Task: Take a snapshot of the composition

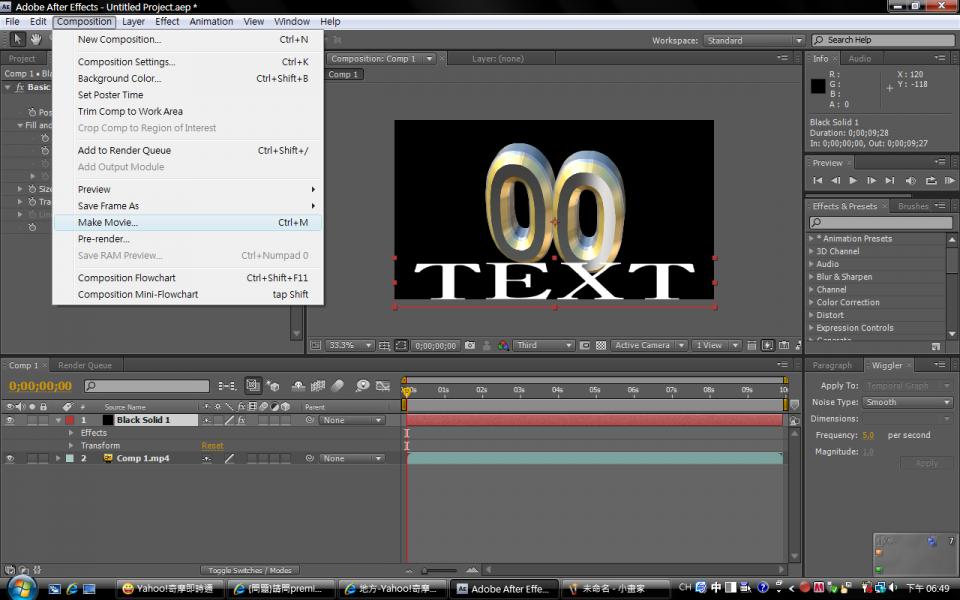Action: pyautogui.click(x=470, y=345)
